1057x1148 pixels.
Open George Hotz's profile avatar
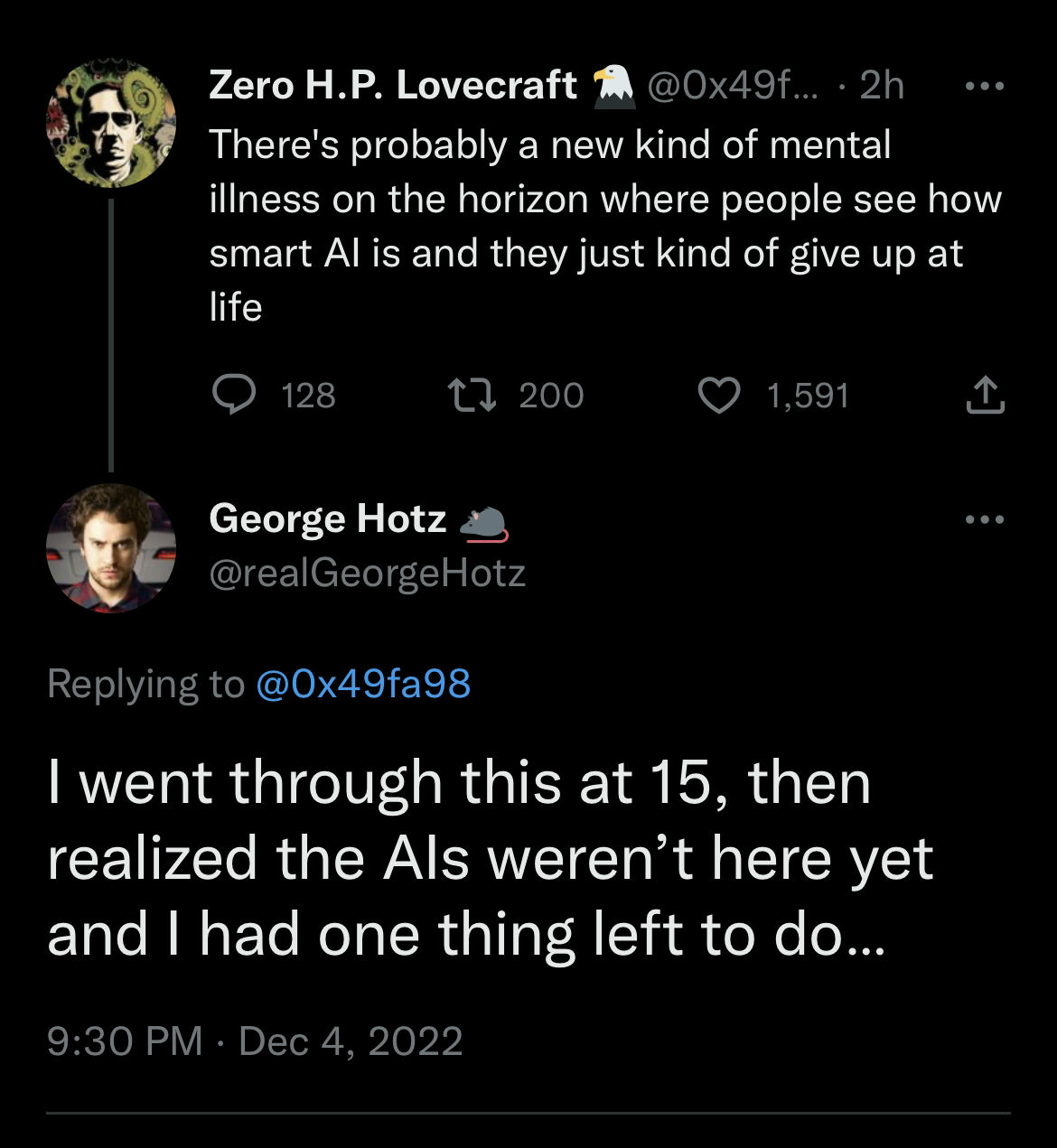(111, 547)
